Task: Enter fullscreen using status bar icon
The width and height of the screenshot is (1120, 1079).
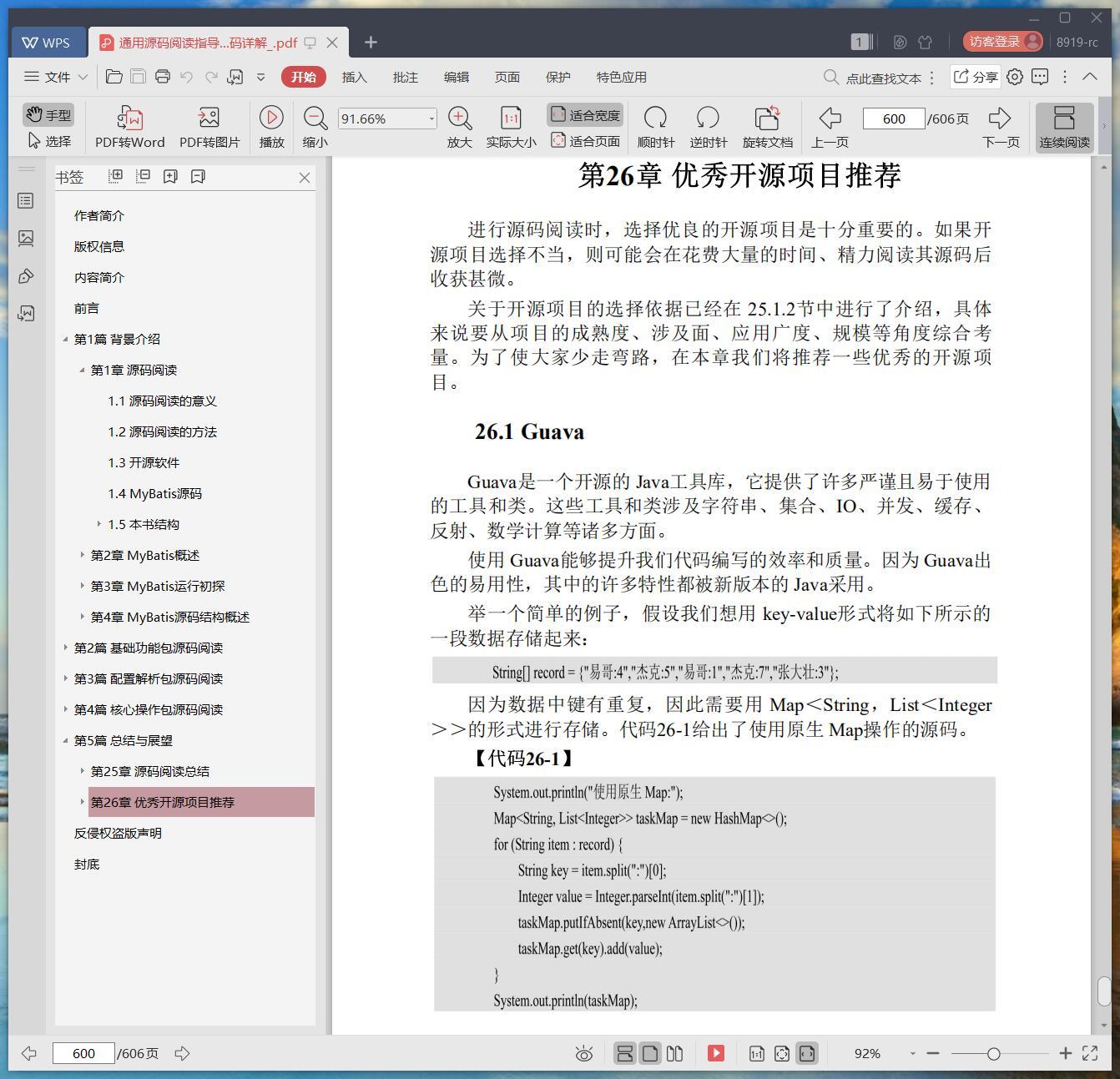Action: pyautogui.click(x=1090, y=1053)
